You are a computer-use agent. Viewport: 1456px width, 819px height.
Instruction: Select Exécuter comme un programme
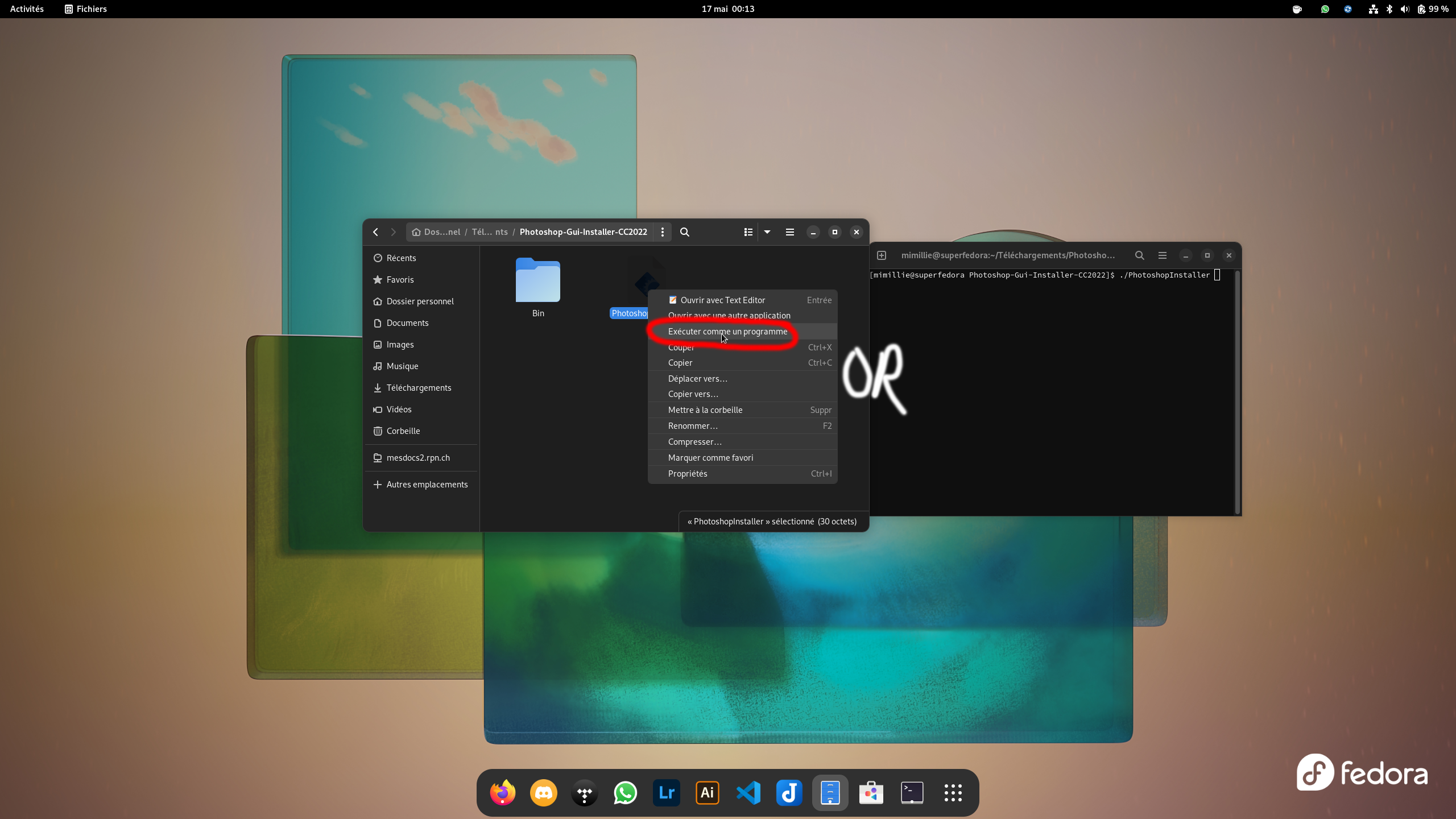pyautogui.click(x=743, y=332)
